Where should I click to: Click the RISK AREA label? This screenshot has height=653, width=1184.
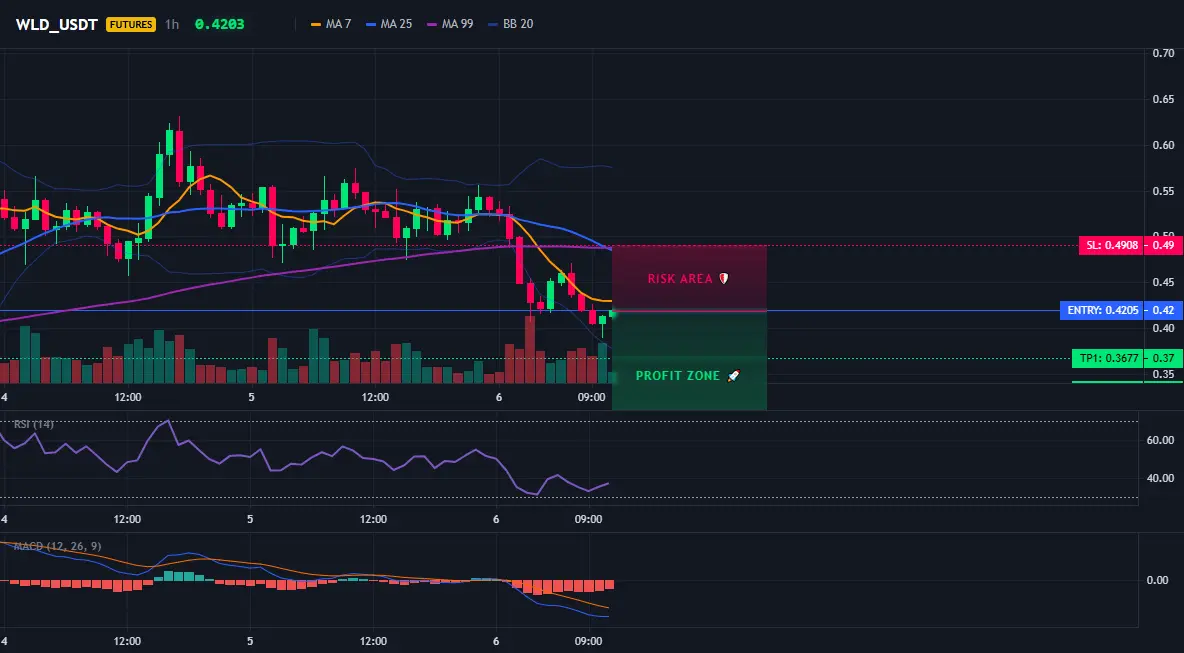tap(688, 279)
